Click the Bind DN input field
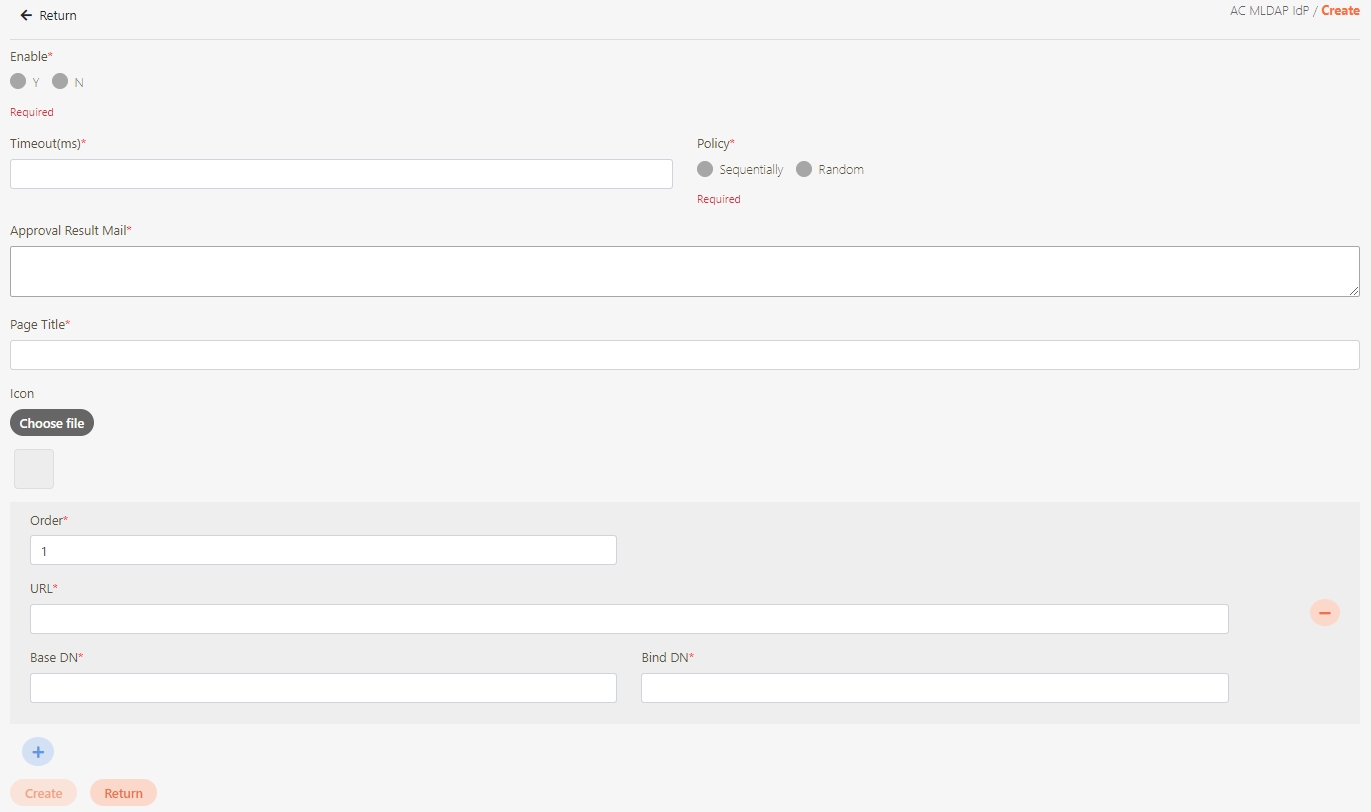Image resolution: width=1371 pixels, height=812 pixels. (934, 688)
